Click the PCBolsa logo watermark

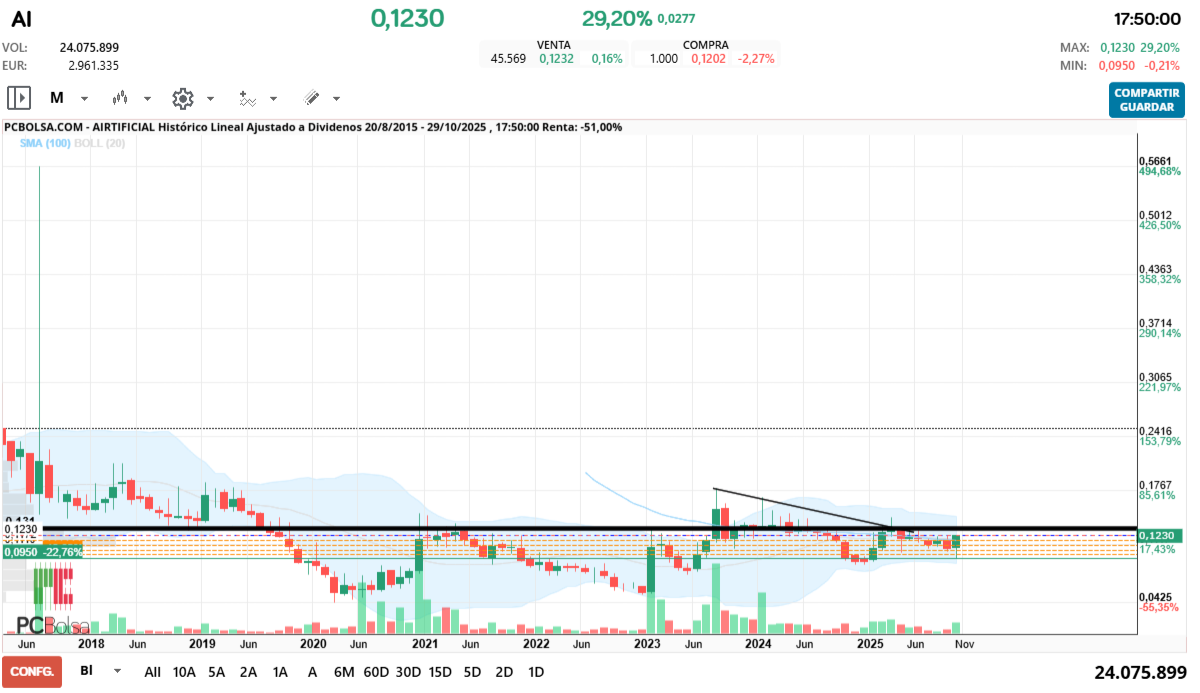point(54,626)
